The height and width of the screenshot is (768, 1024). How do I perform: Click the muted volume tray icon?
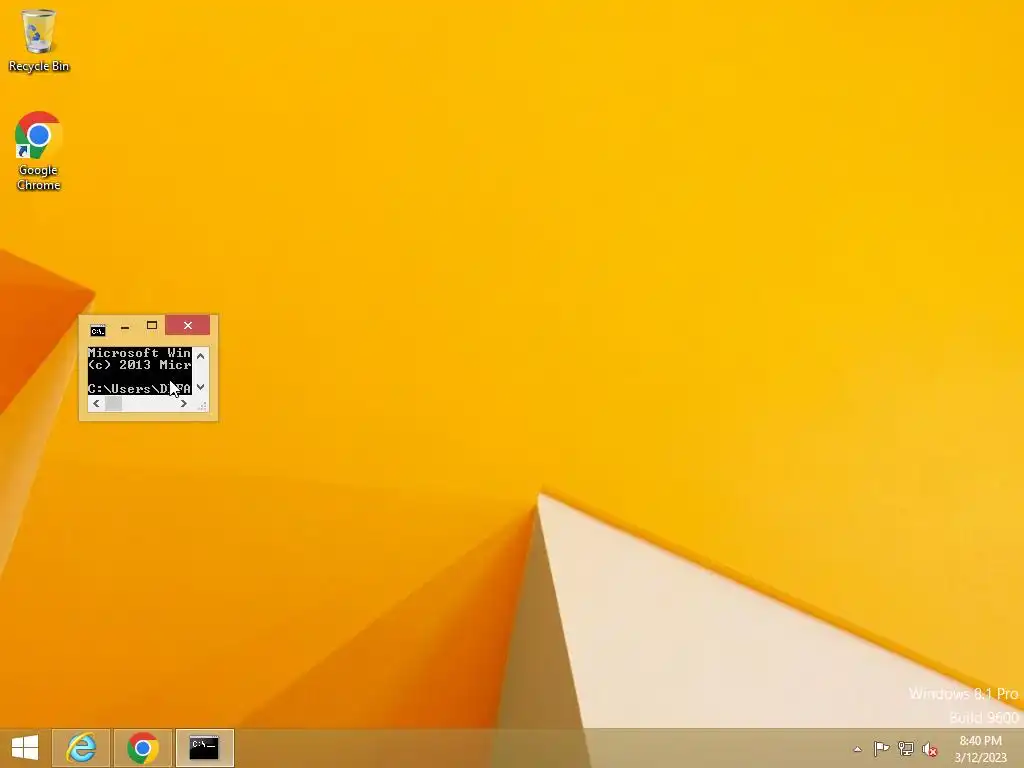930,749
